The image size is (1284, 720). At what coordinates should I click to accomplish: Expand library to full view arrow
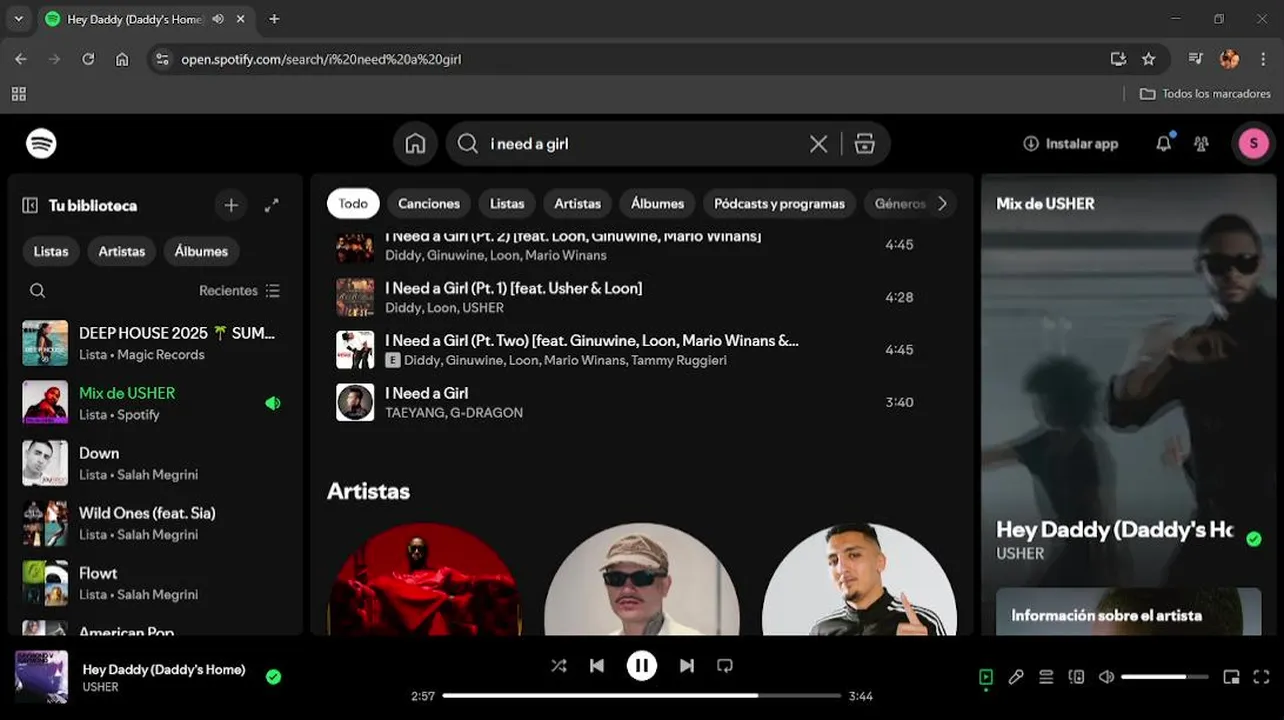pyautogui.click(x=271, y=205)
